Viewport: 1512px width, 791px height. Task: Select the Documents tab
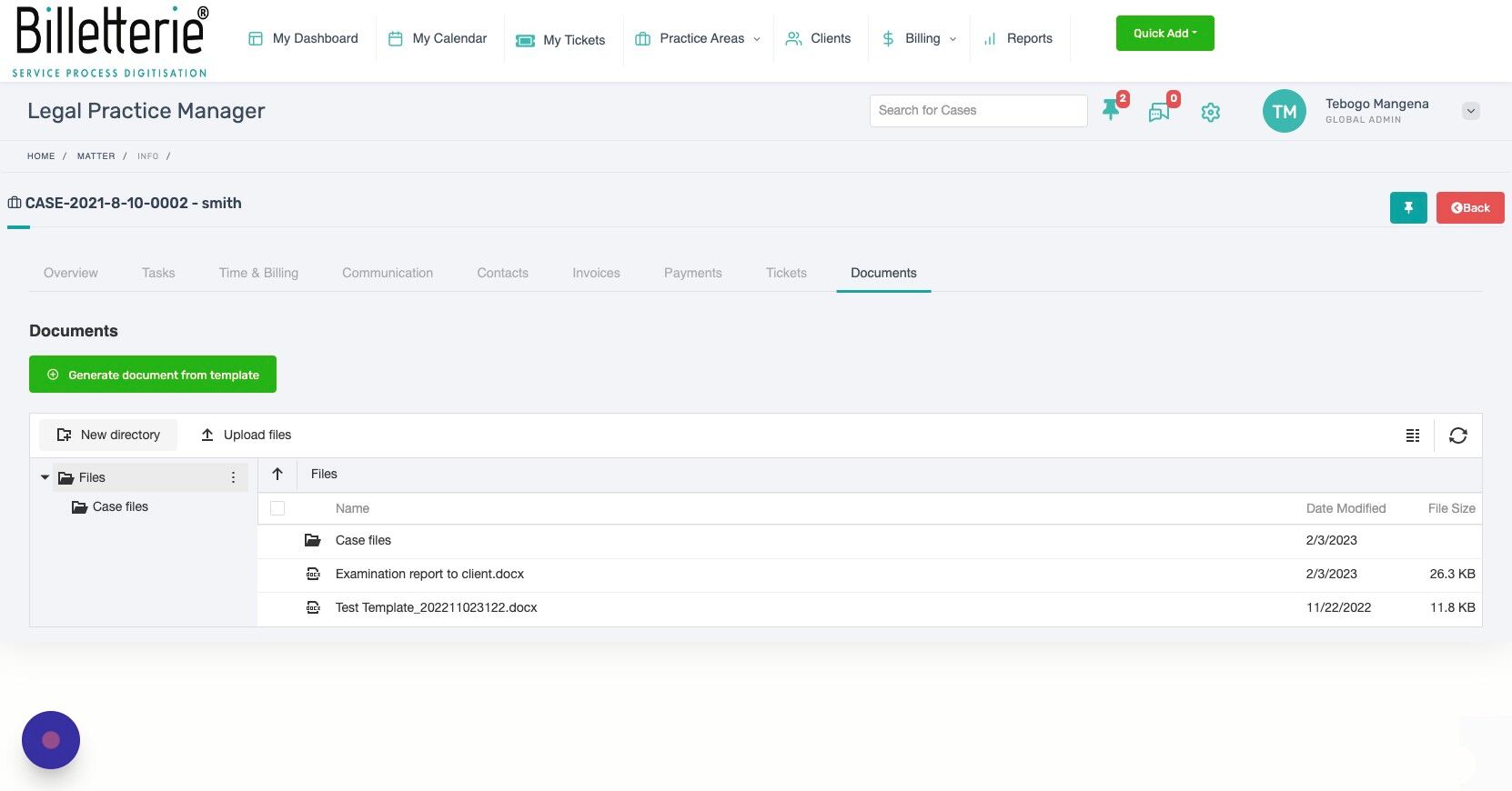883,273
